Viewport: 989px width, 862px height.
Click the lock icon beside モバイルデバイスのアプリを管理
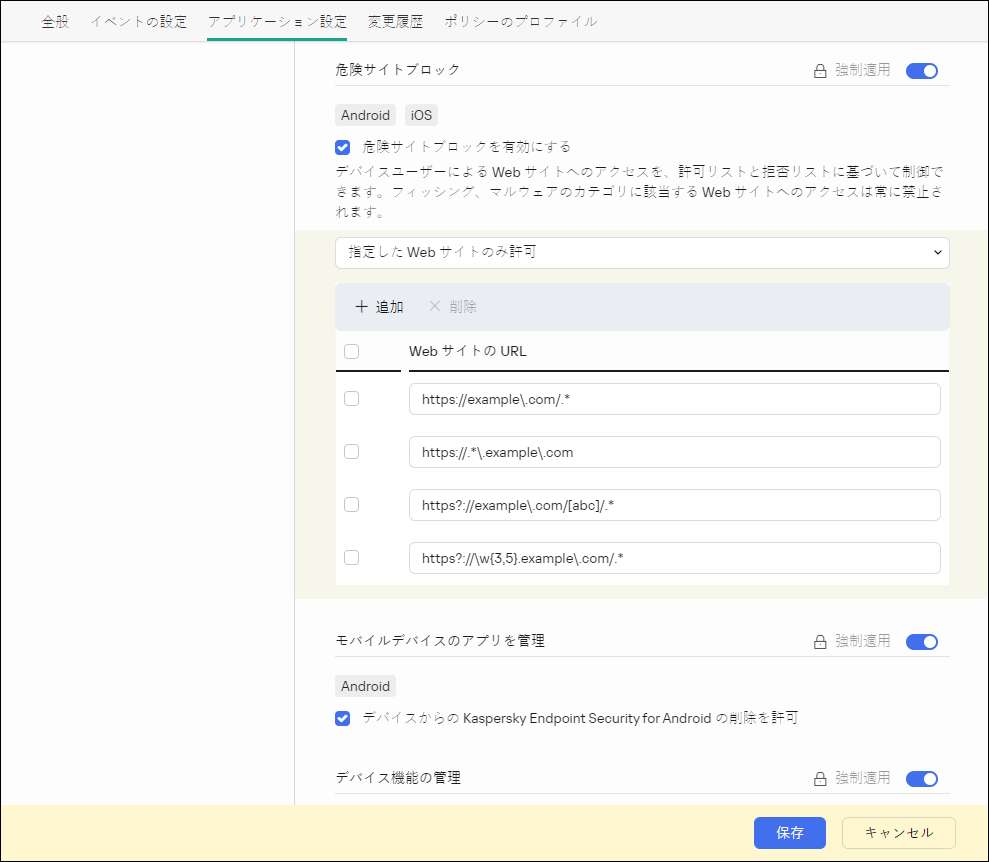coord(820,642)
